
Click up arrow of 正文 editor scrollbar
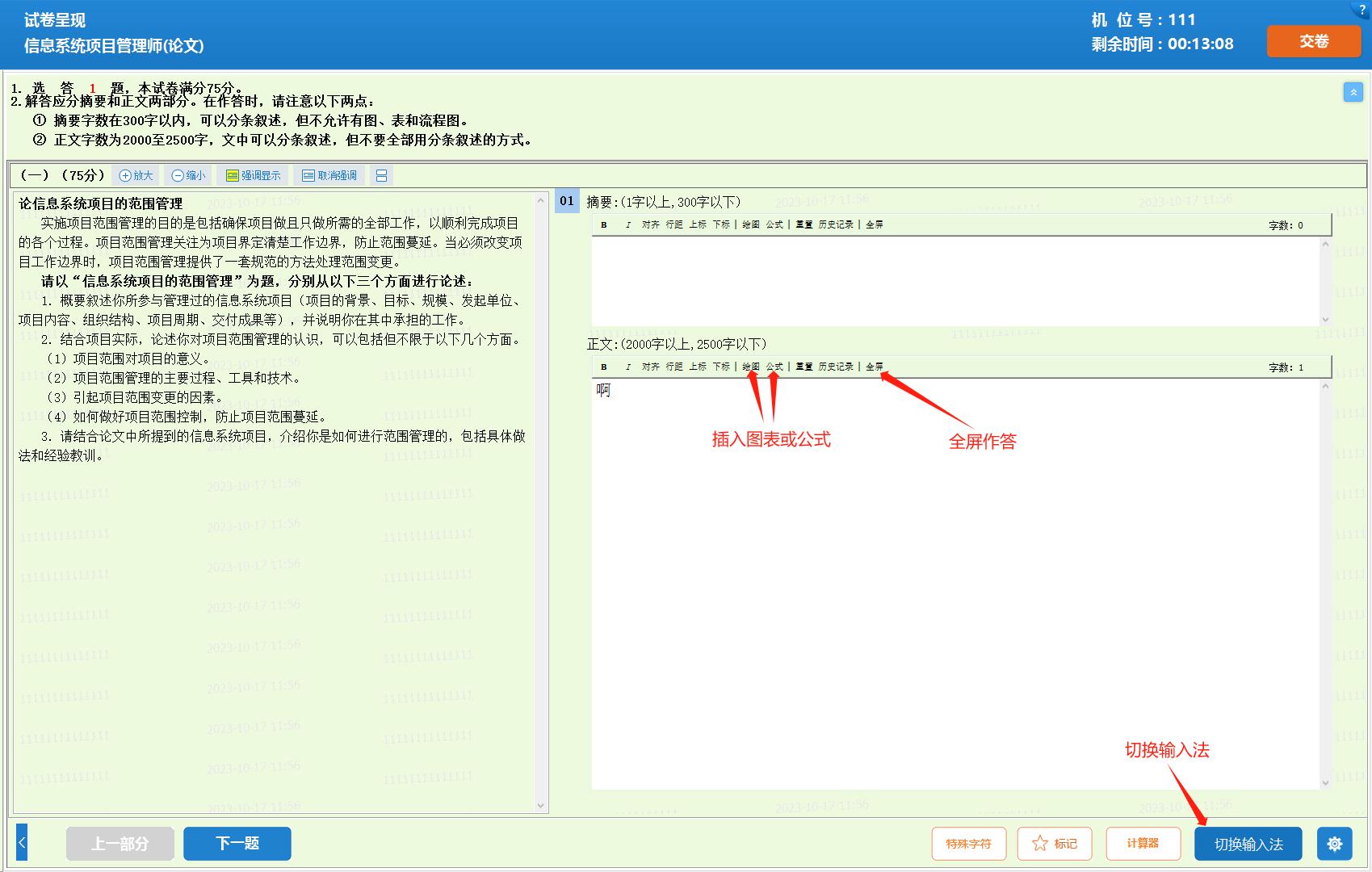pos(1325,387)
